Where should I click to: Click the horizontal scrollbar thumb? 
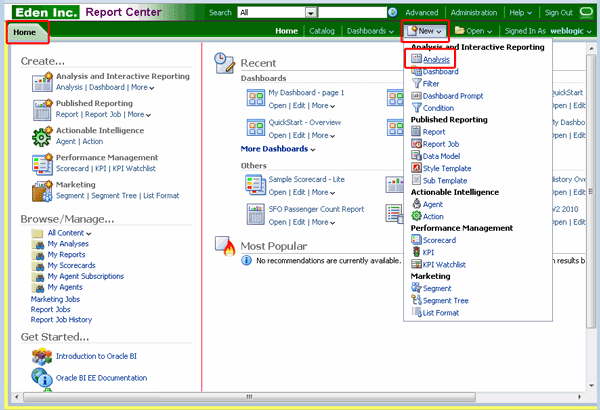pos(249,397)
